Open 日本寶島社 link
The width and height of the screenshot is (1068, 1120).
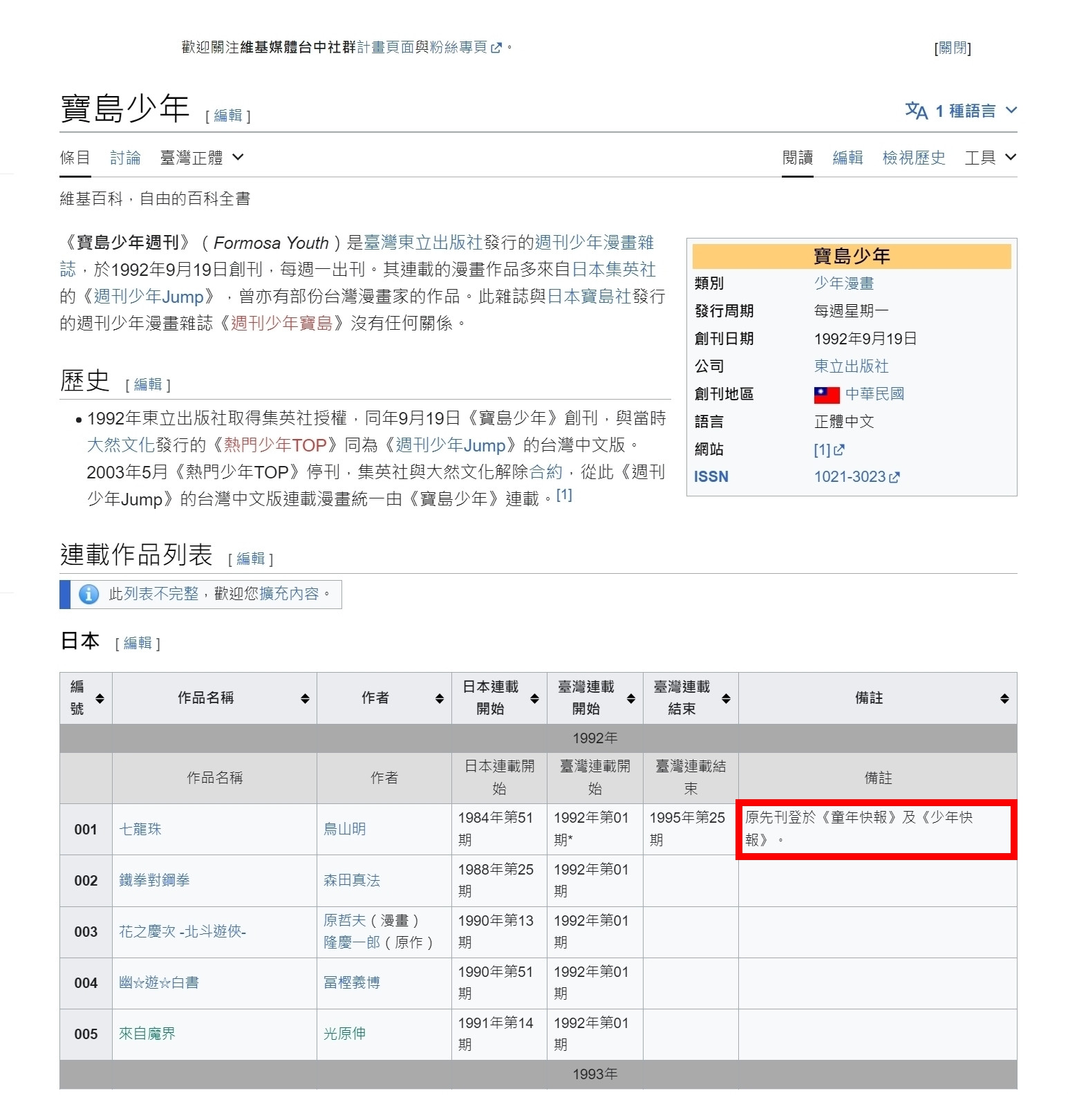pyautogui.click(x=589, y=297)
